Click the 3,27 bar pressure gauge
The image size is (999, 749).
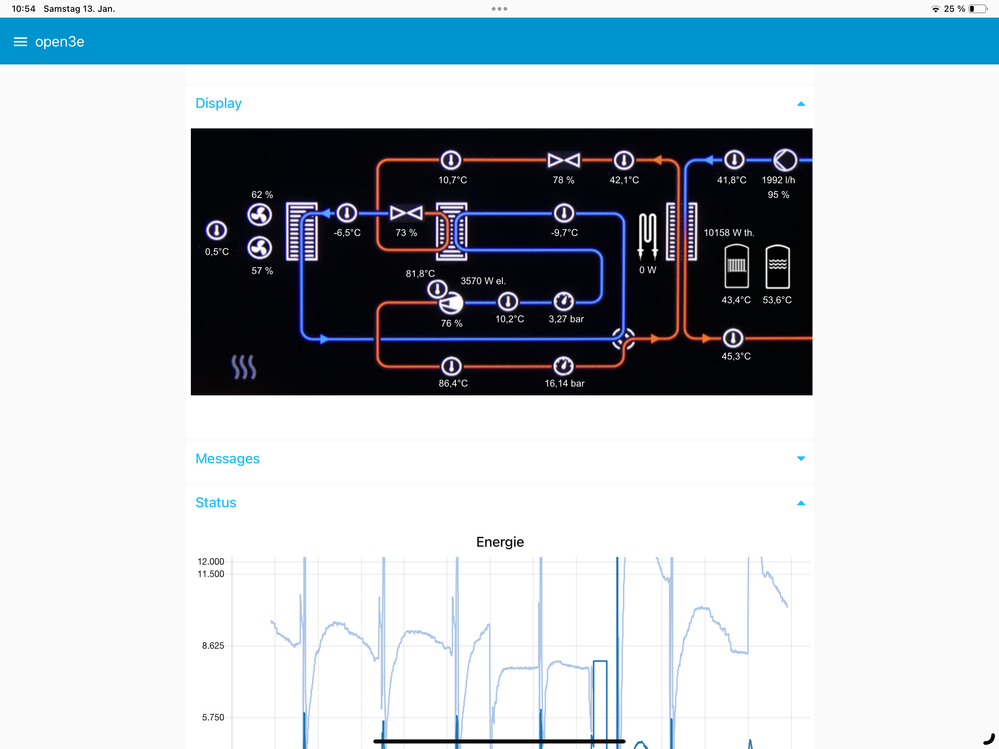click(x=564, y=301)
